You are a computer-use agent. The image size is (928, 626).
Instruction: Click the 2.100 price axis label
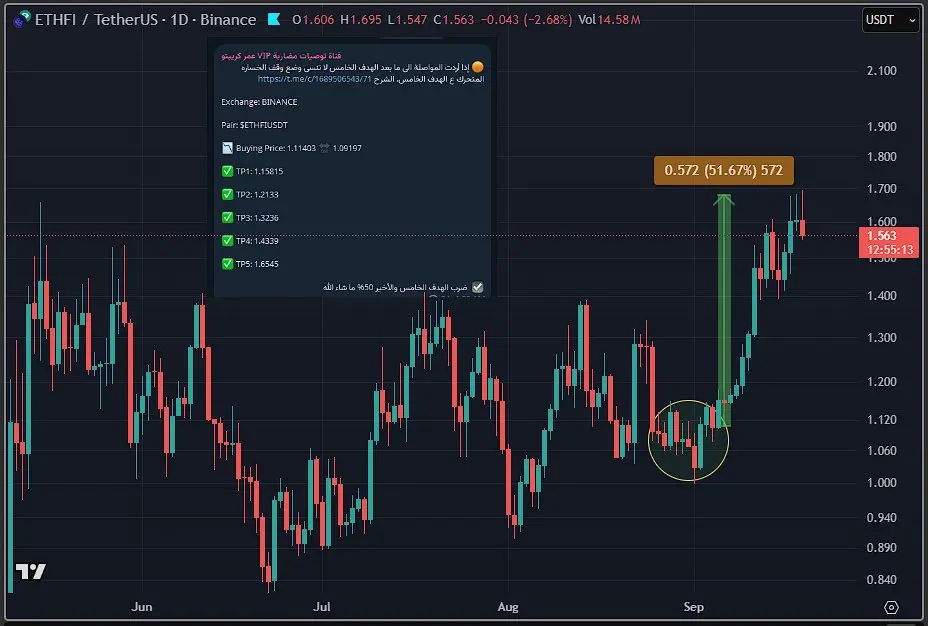[x=882, y=70]
